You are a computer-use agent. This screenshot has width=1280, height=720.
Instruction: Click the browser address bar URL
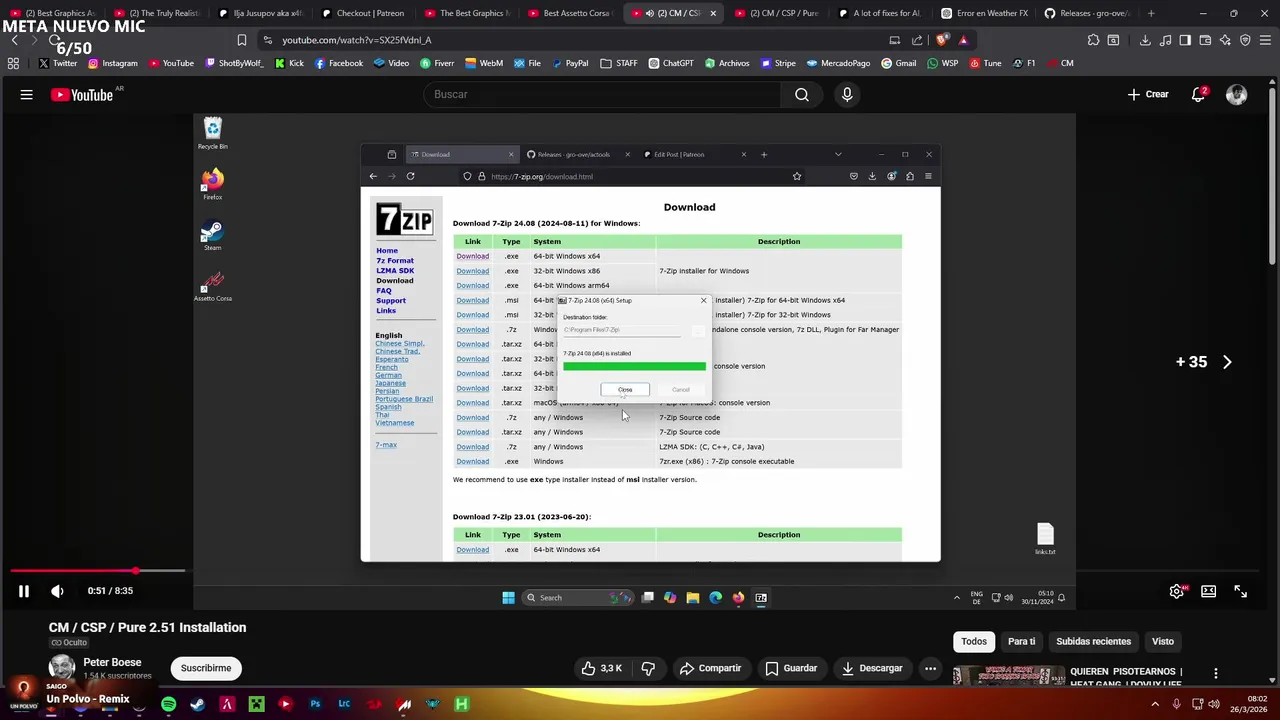point(357,40)
